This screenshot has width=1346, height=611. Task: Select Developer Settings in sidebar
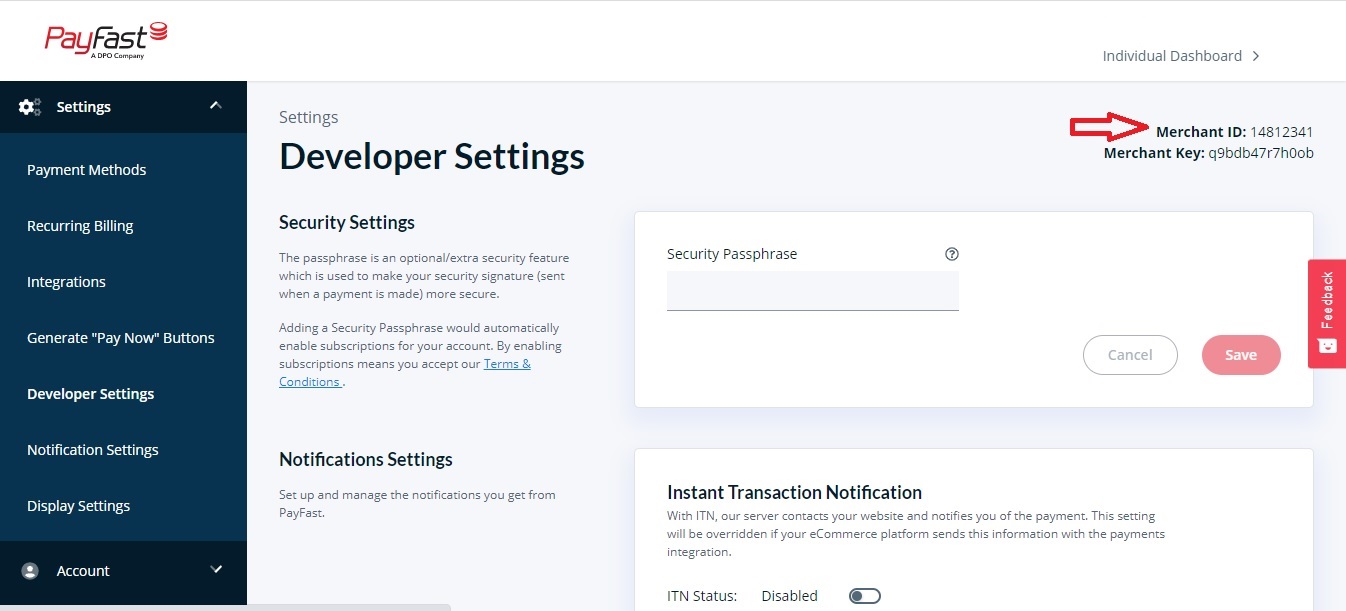91,394
